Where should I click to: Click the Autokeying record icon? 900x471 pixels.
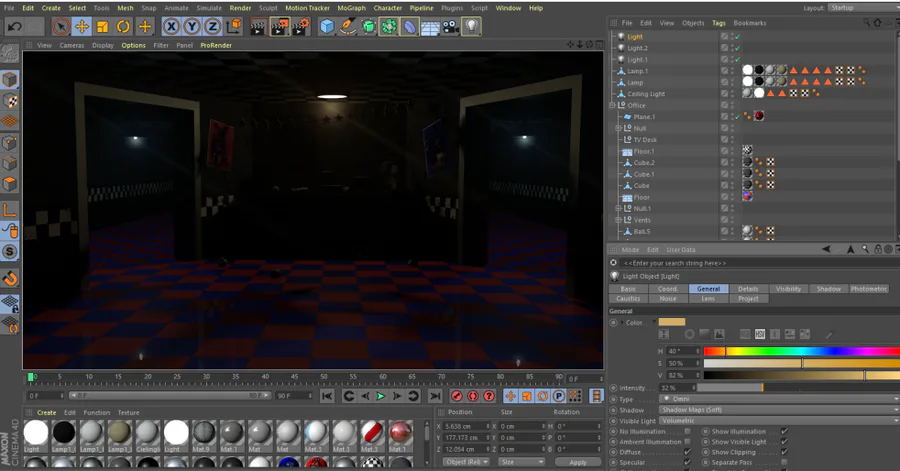click(473, 396)
